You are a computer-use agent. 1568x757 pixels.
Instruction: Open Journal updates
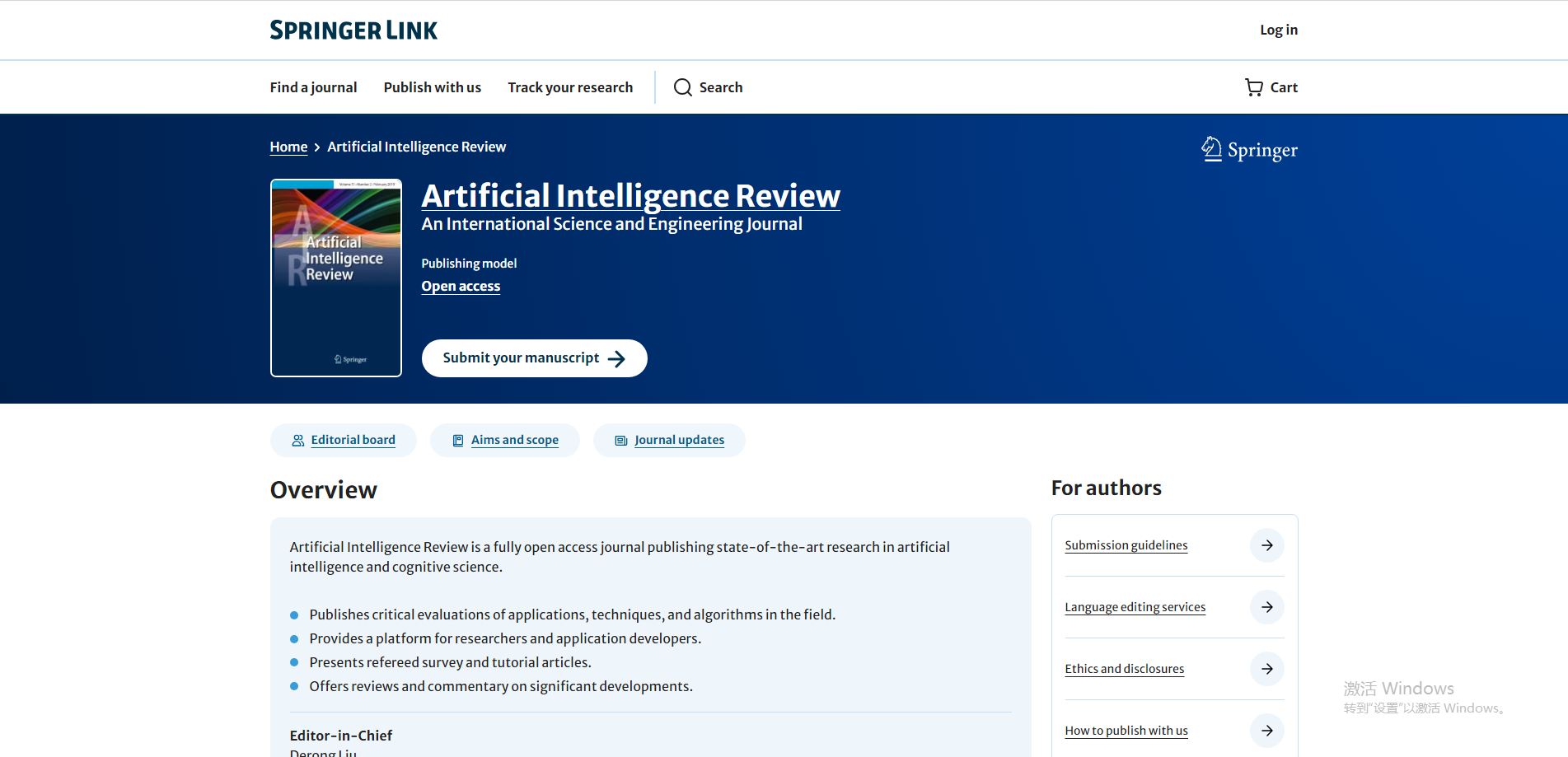point(669,441)
